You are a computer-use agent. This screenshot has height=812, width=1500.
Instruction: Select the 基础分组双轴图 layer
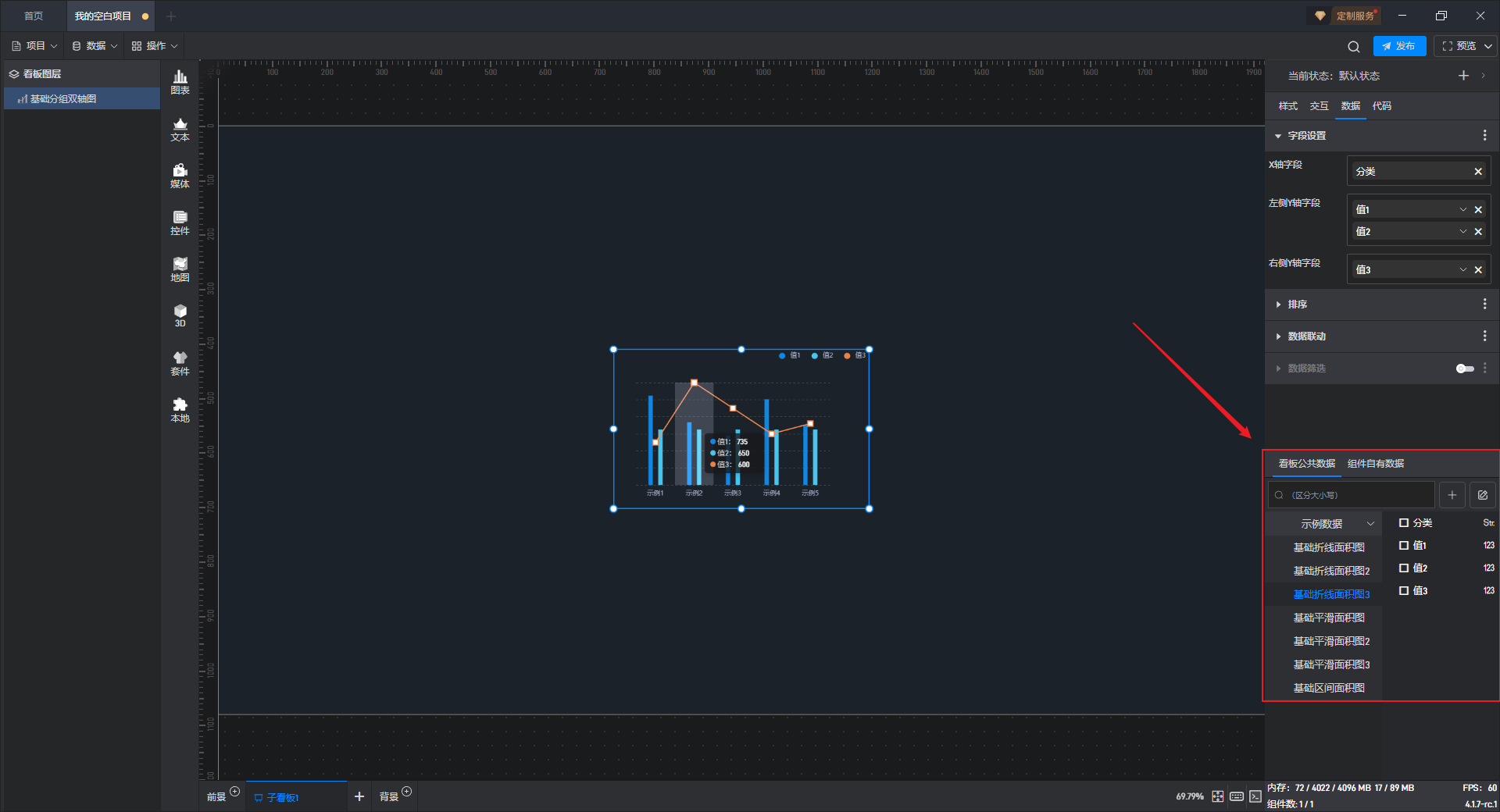tap(82, 99)
